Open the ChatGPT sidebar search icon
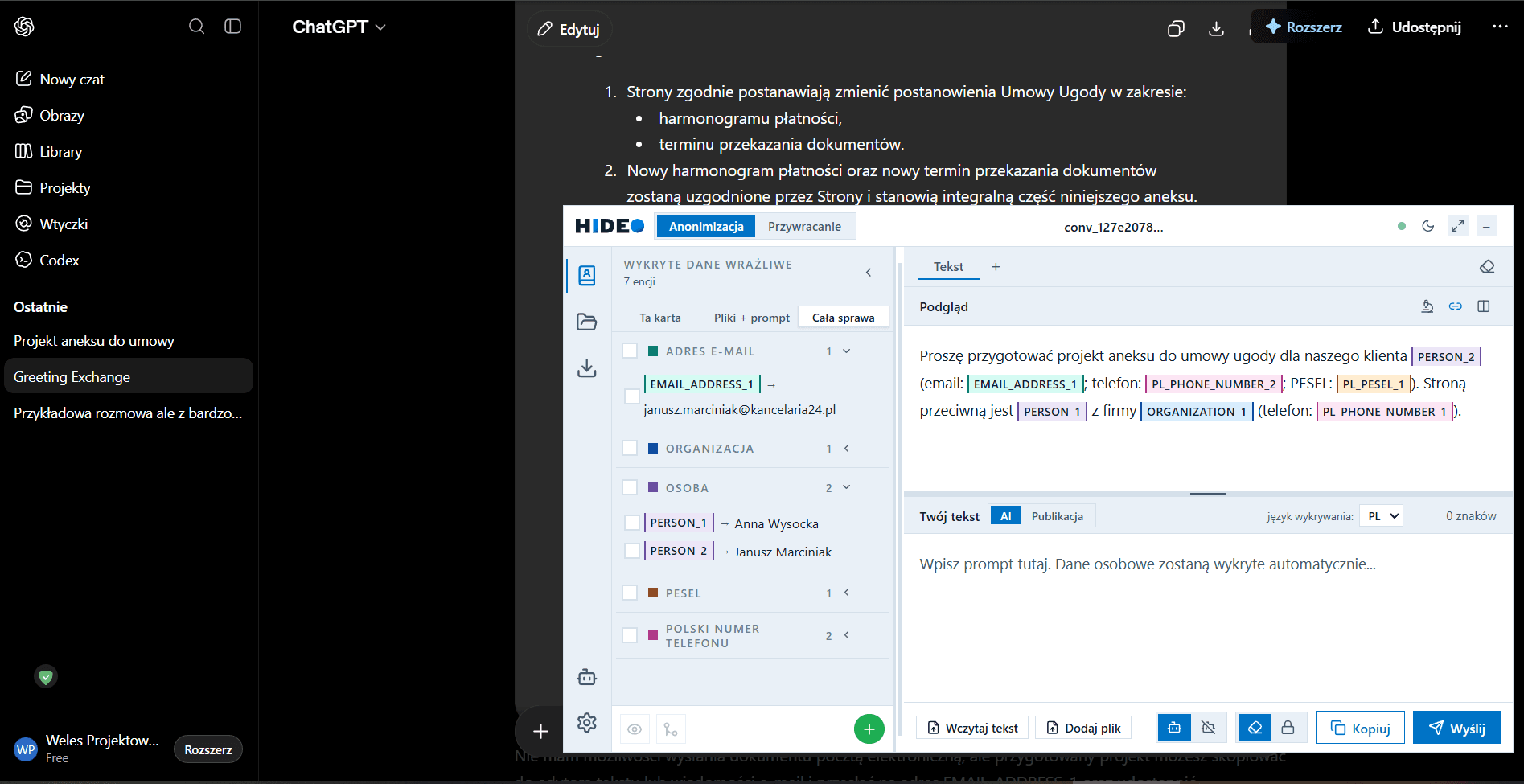The height and width of the screenshot is (784, 1524). pos(196,27)
